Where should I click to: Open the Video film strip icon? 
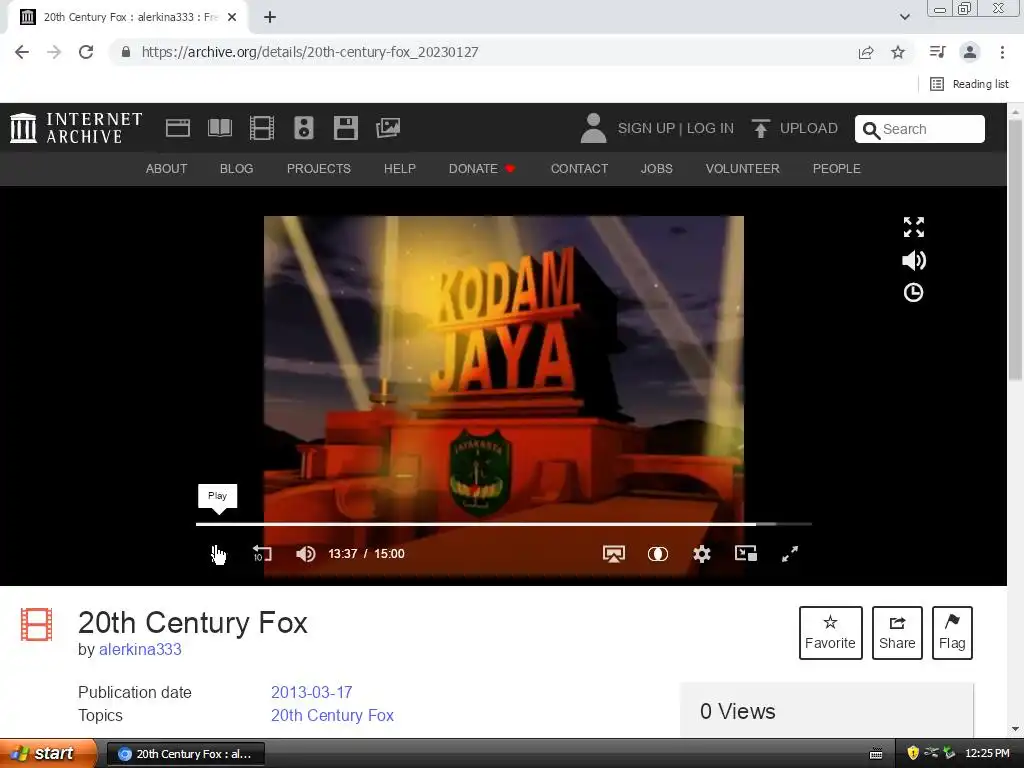coord(262,128)
